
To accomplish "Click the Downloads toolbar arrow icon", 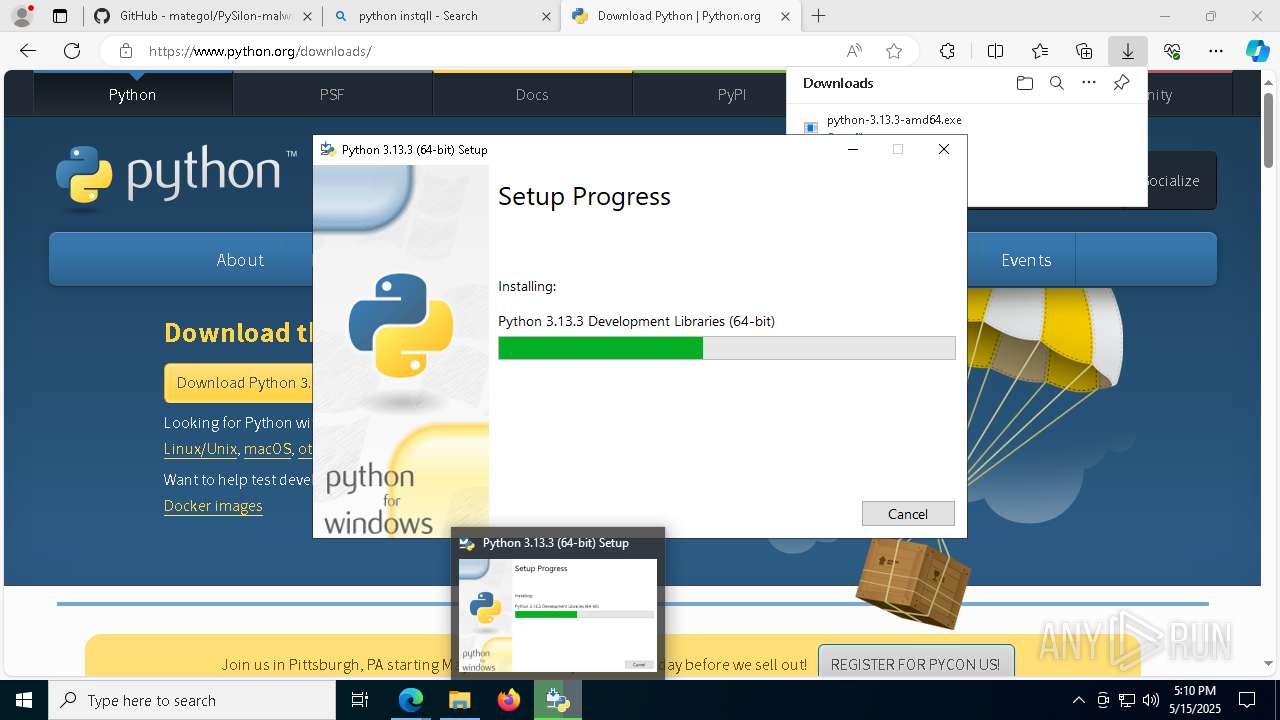I will [1127, 51].
